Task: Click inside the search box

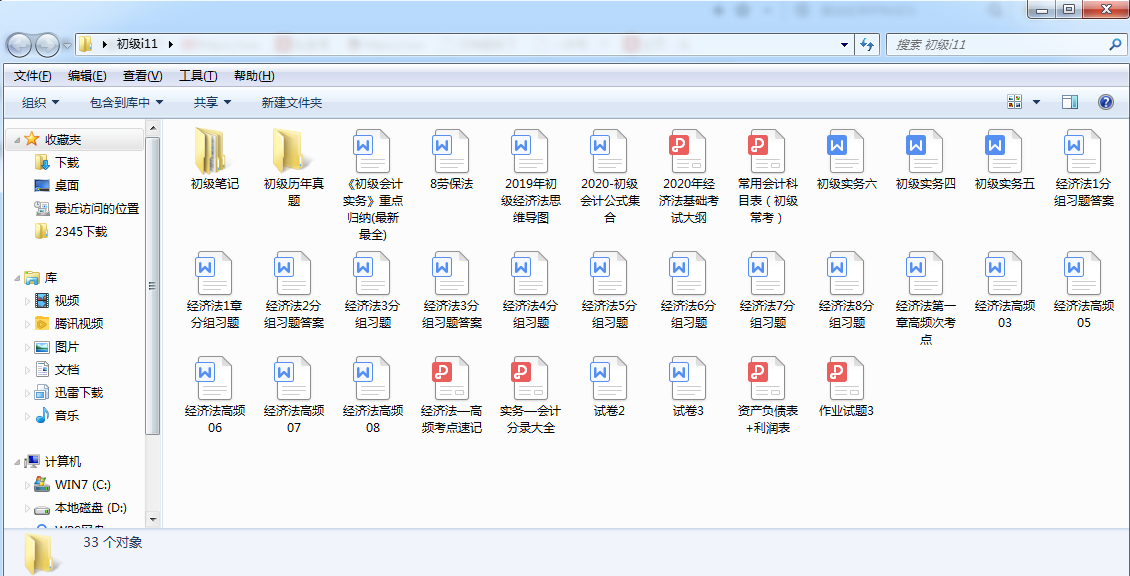Action: (1000, 45)
